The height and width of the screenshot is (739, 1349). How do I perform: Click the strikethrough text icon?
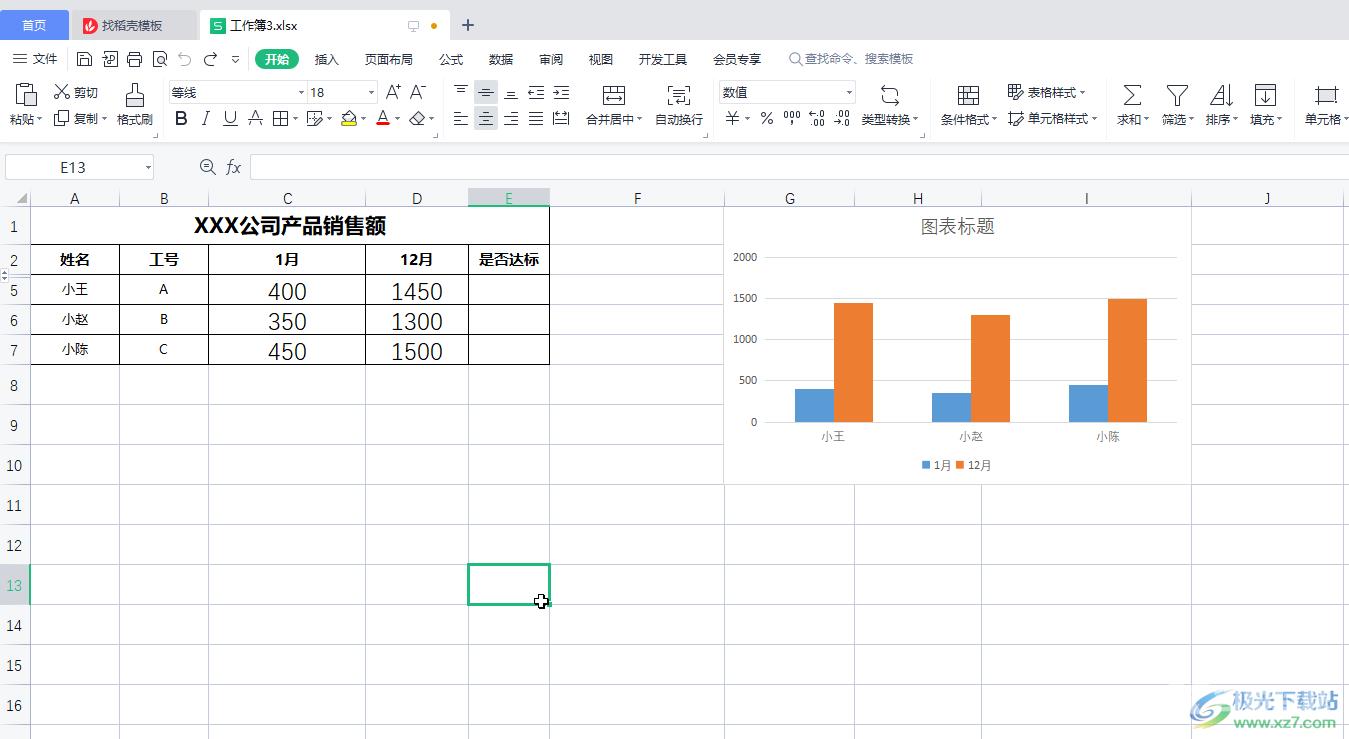coord(255,119)
